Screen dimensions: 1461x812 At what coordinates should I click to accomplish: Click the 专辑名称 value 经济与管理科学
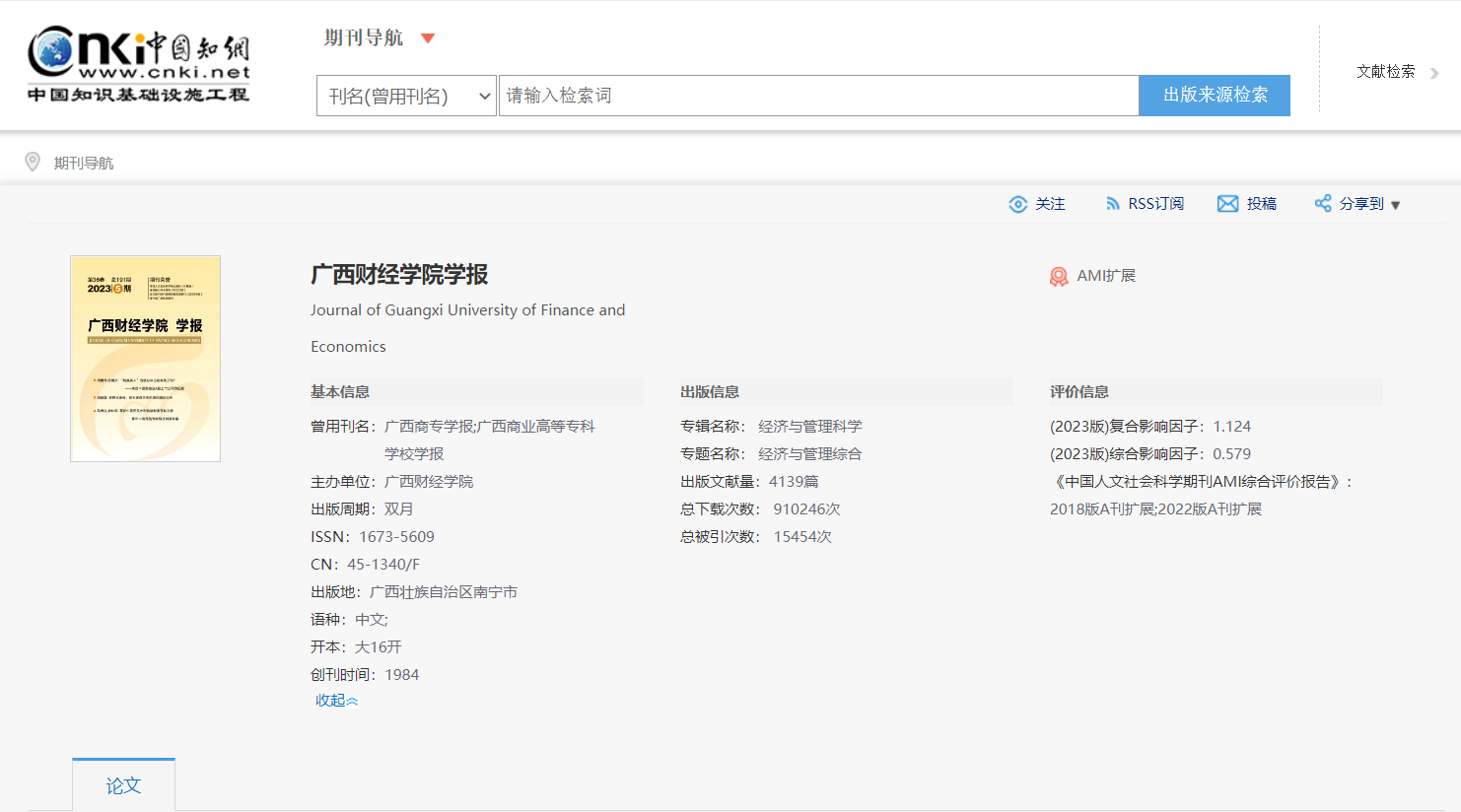tap(810, 427)
